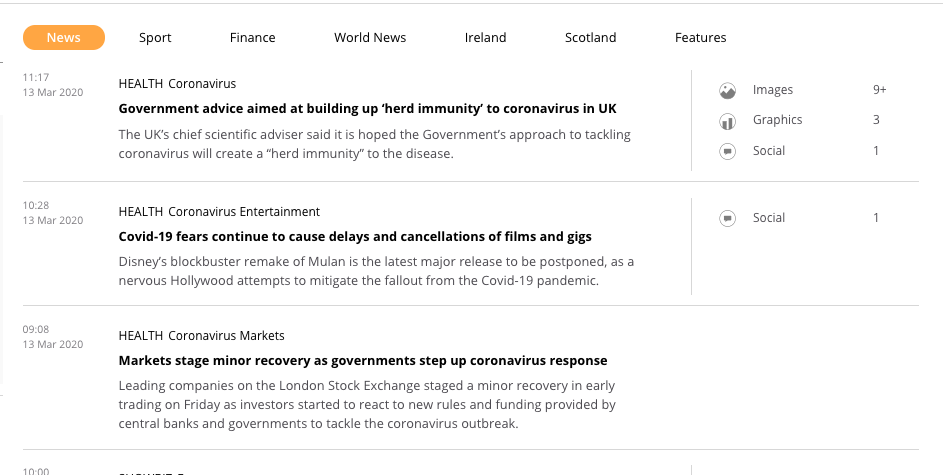Select the Ireland tab

[x=485, y=38]
